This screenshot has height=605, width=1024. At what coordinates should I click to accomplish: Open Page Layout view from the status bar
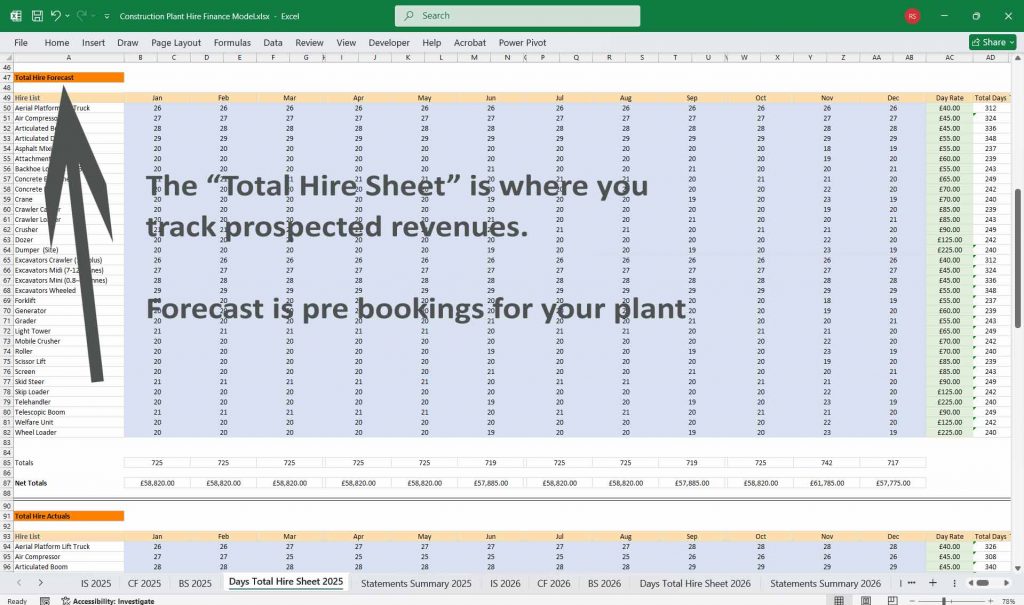click(866, 599)
